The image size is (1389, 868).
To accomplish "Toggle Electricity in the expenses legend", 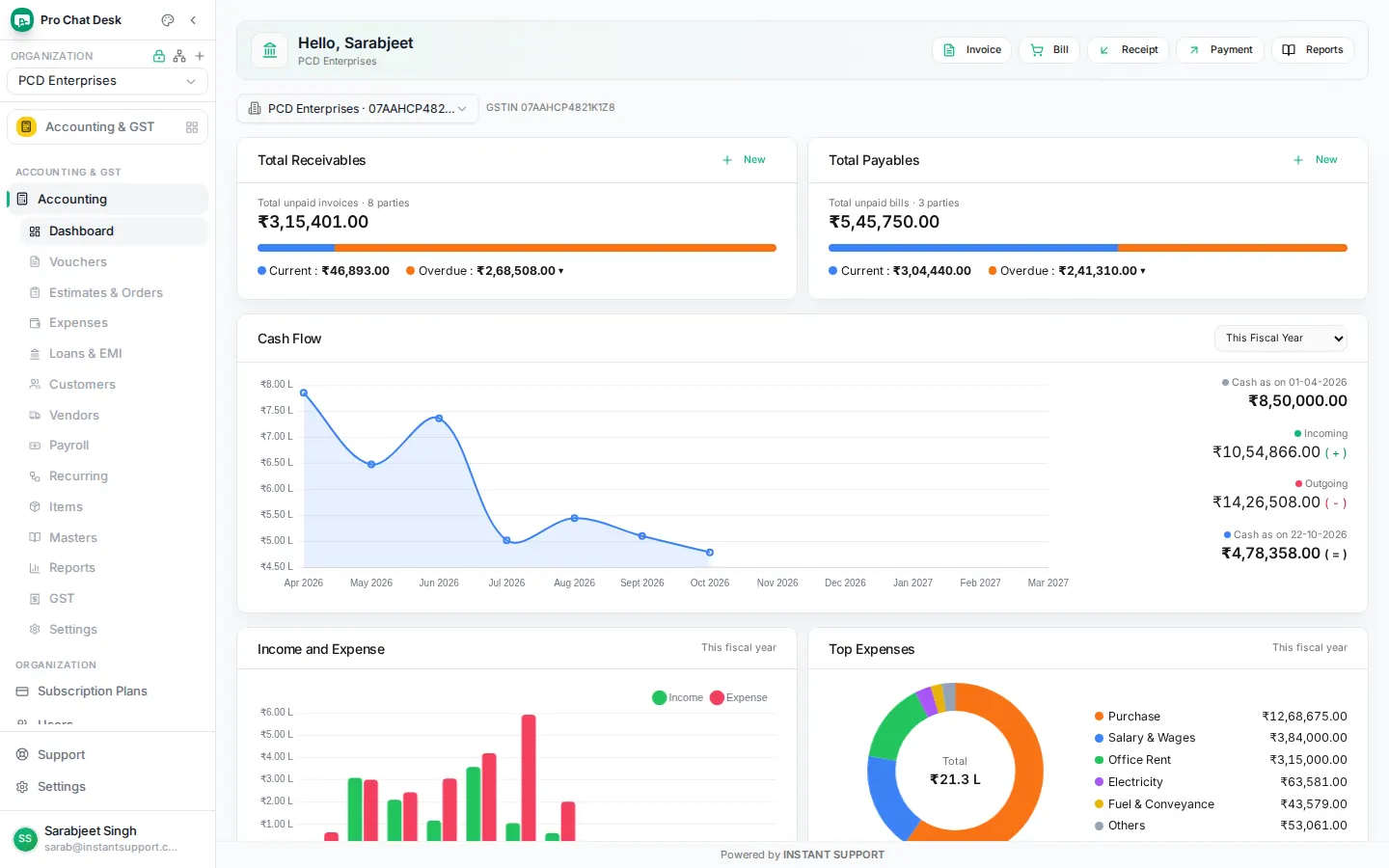I will (x=1129, y=782).
